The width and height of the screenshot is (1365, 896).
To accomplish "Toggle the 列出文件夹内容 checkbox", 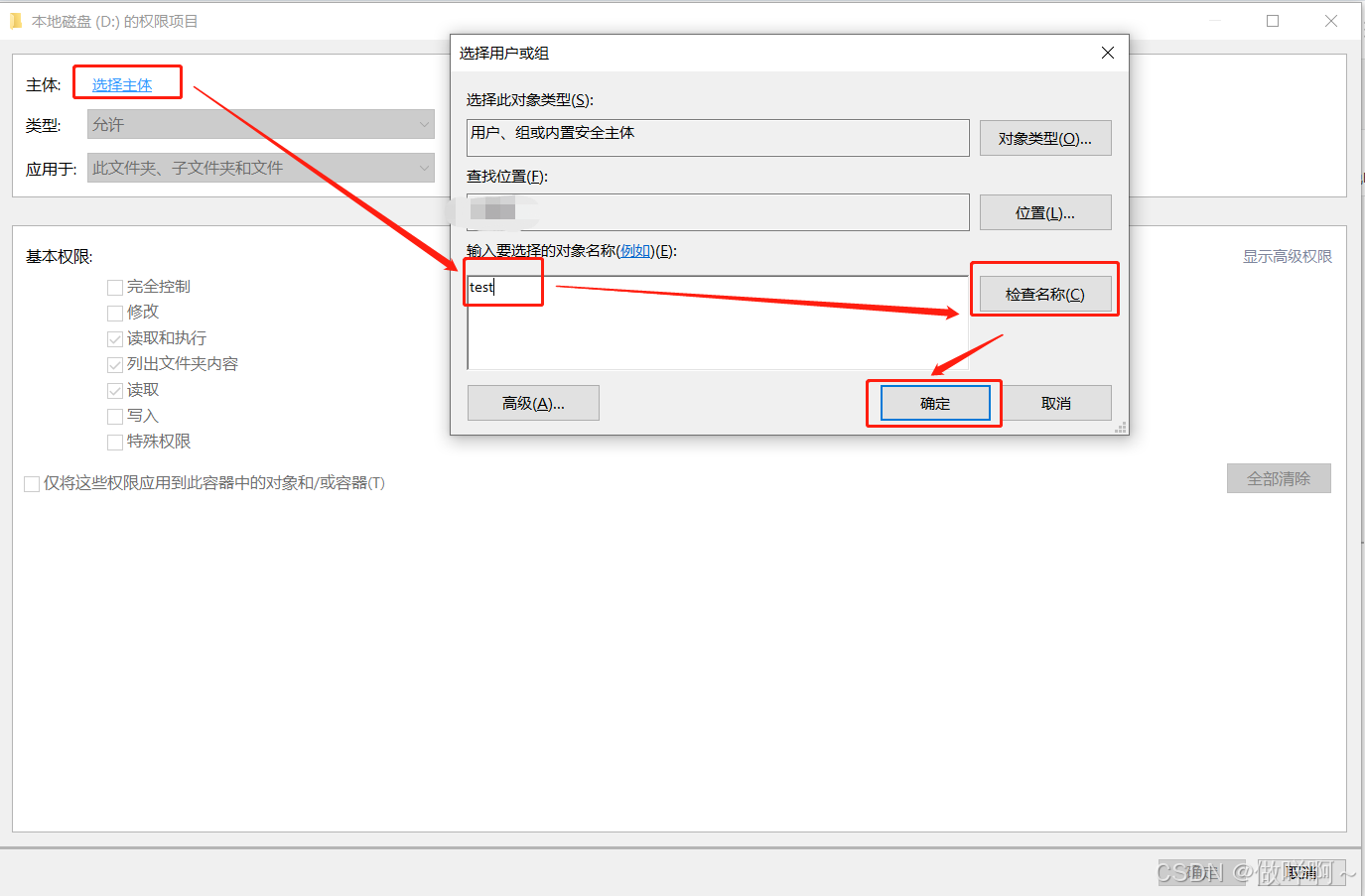I will 115,364.
